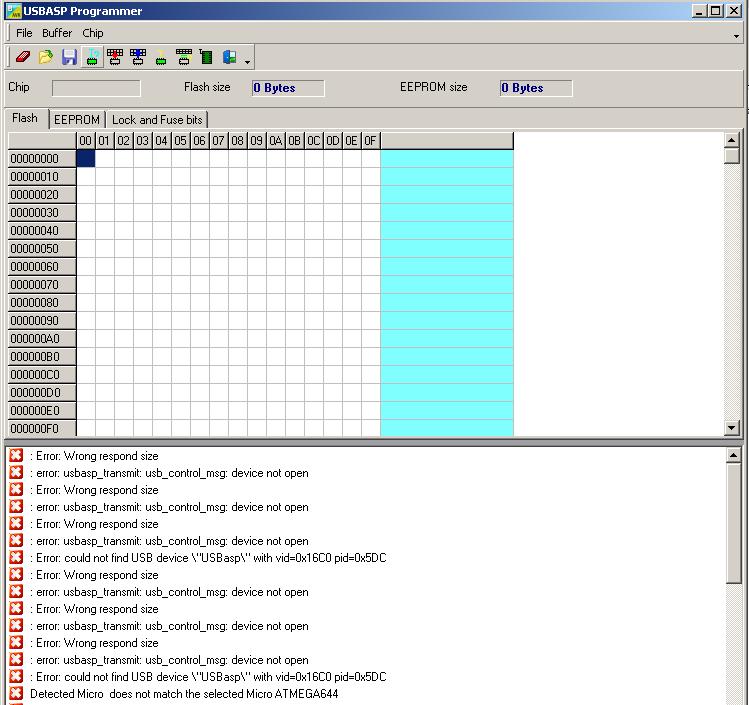Open the toolbar overflow dropdown arrow
Viewport: 749px width, 705px height.
click(x=247, y=62)
